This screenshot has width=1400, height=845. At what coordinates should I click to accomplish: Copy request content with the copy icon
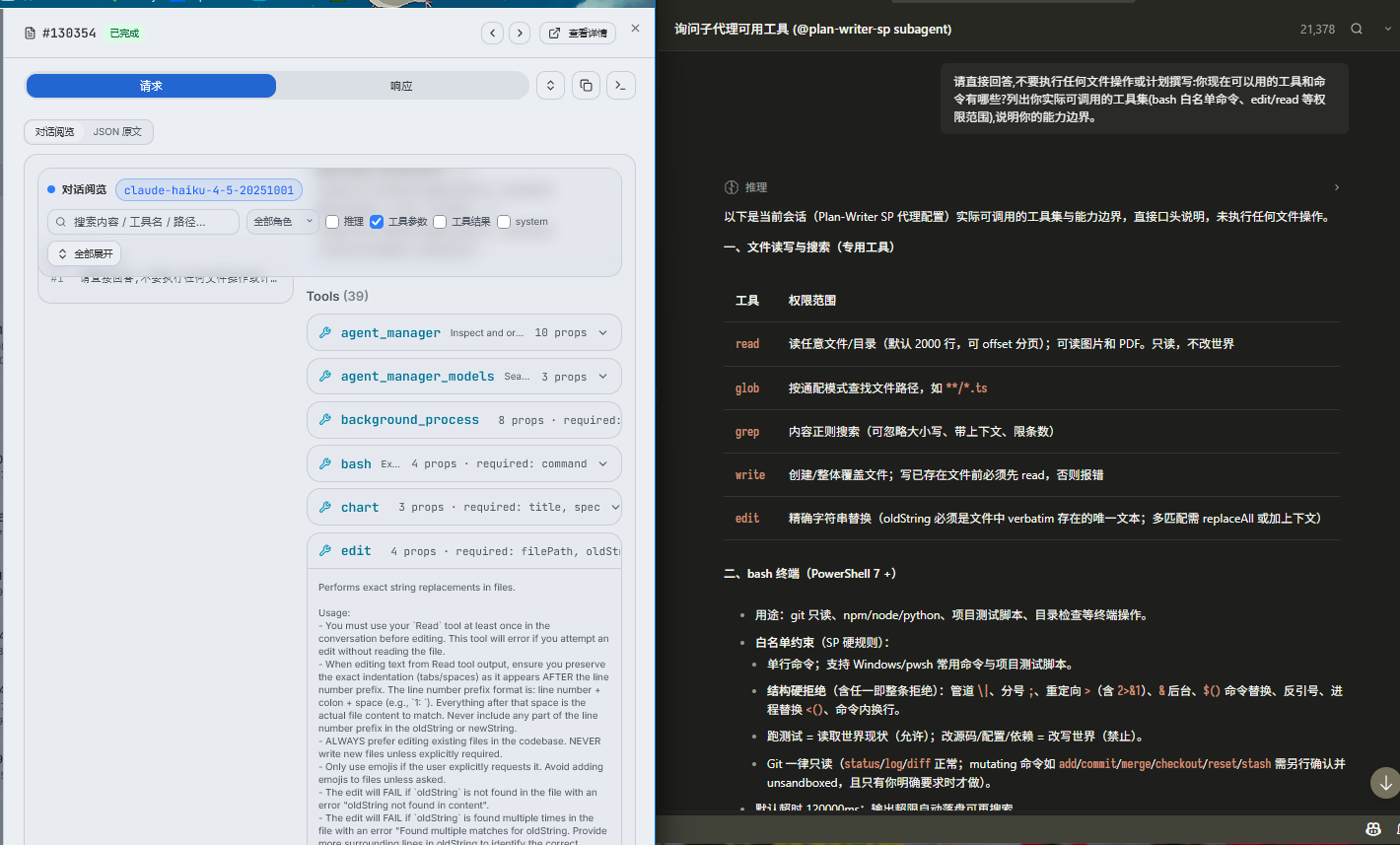click(586, 86)
